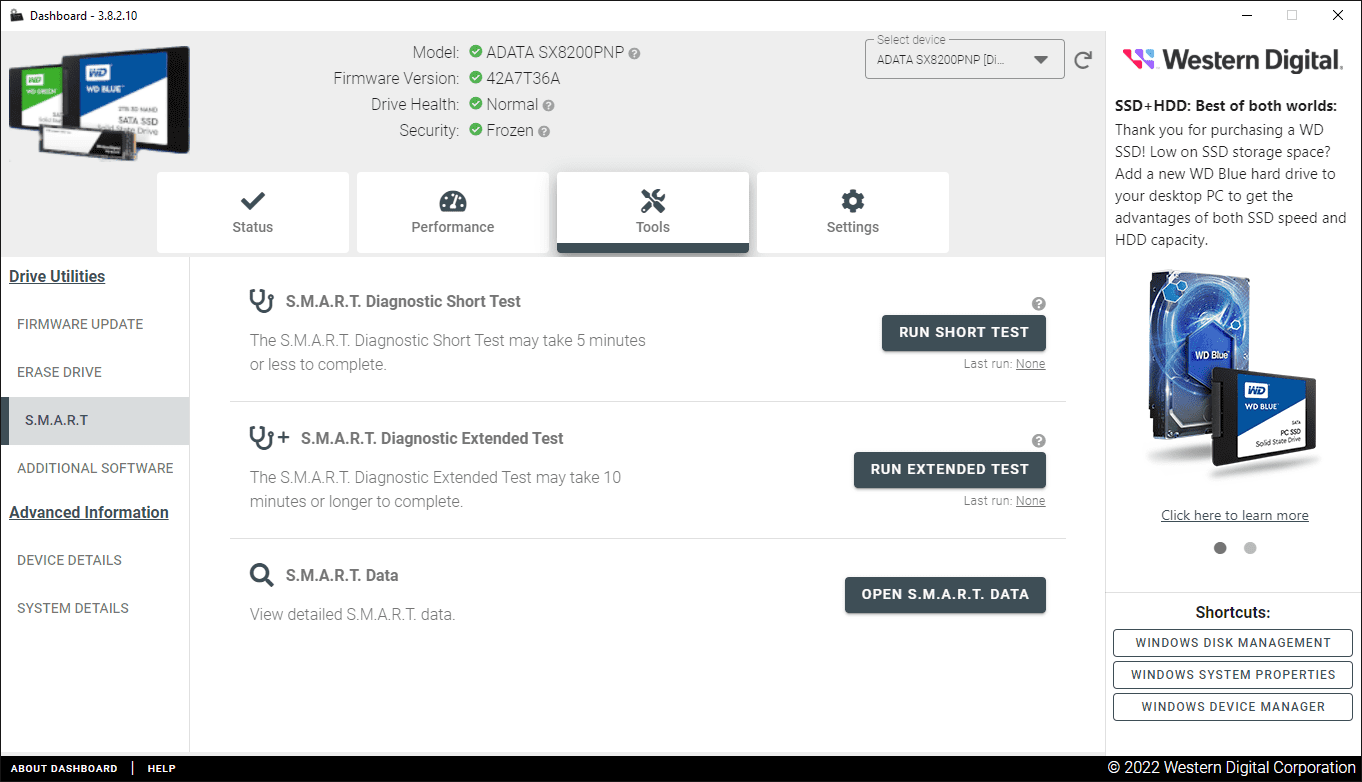Click the help icon beside Drive Health
This screenshot has width=1362, height=782.
tap(548, 105)
